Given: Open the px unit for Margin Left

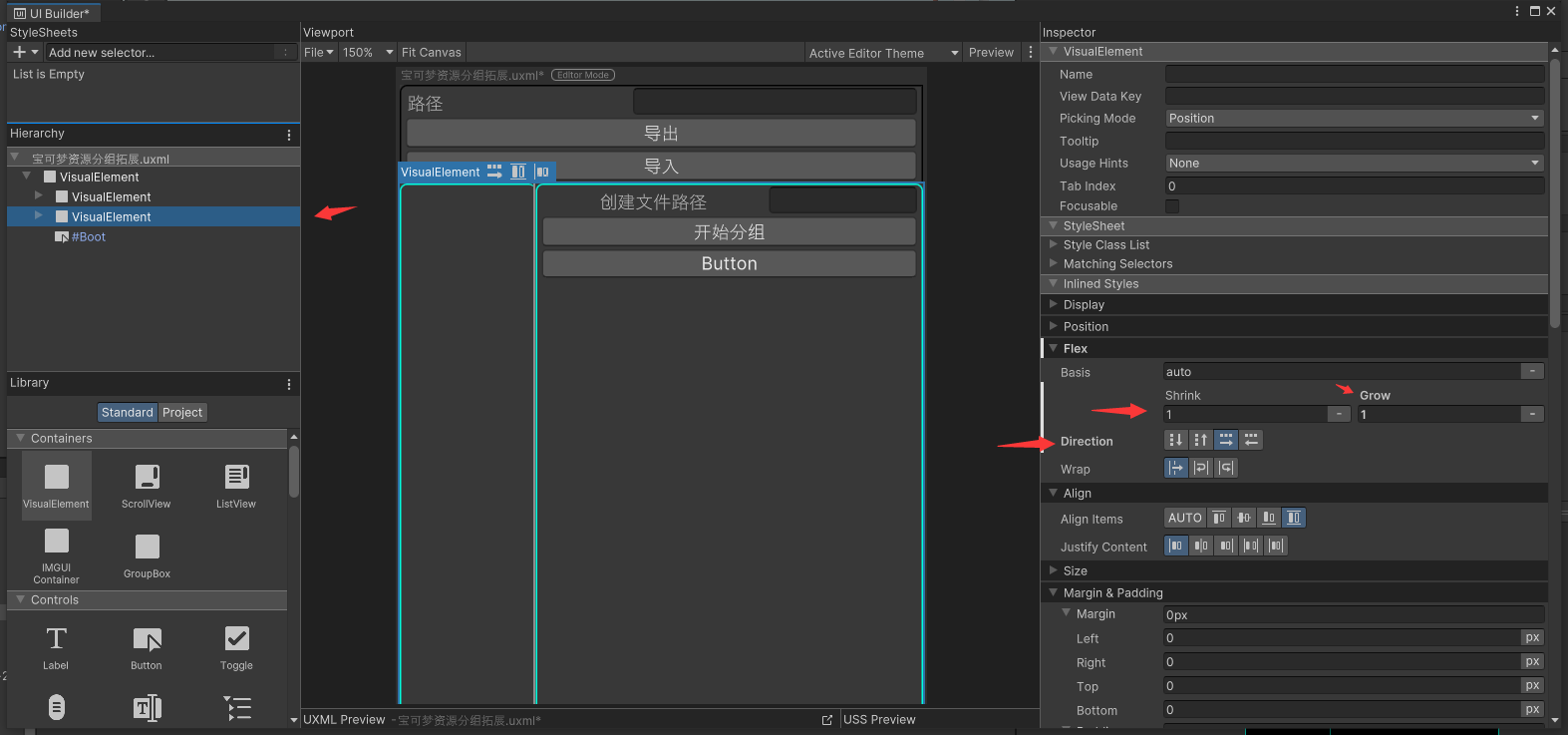Looking at the screenshot, I should [x=1532, y=638].
